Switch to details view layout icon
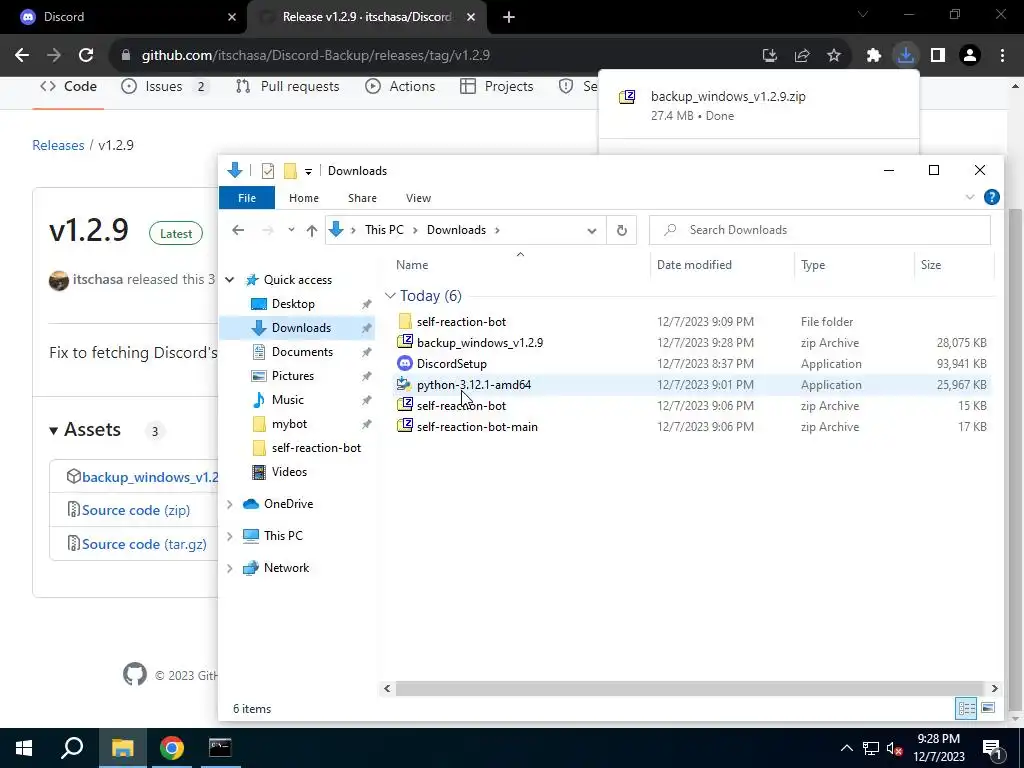The width and height of the screenshot is (1024, 768). click(967, 708)
